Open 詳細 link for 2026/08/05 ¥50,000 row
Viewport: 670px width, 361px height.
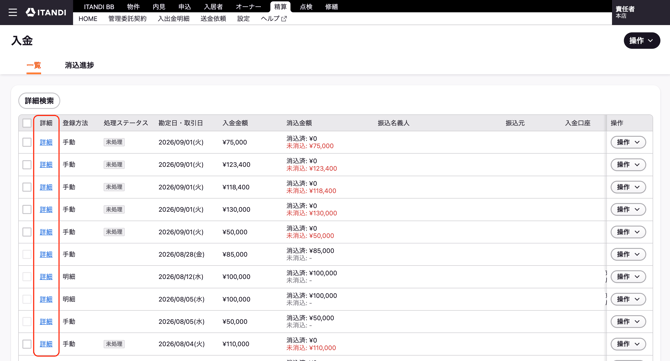coord(46,322)
